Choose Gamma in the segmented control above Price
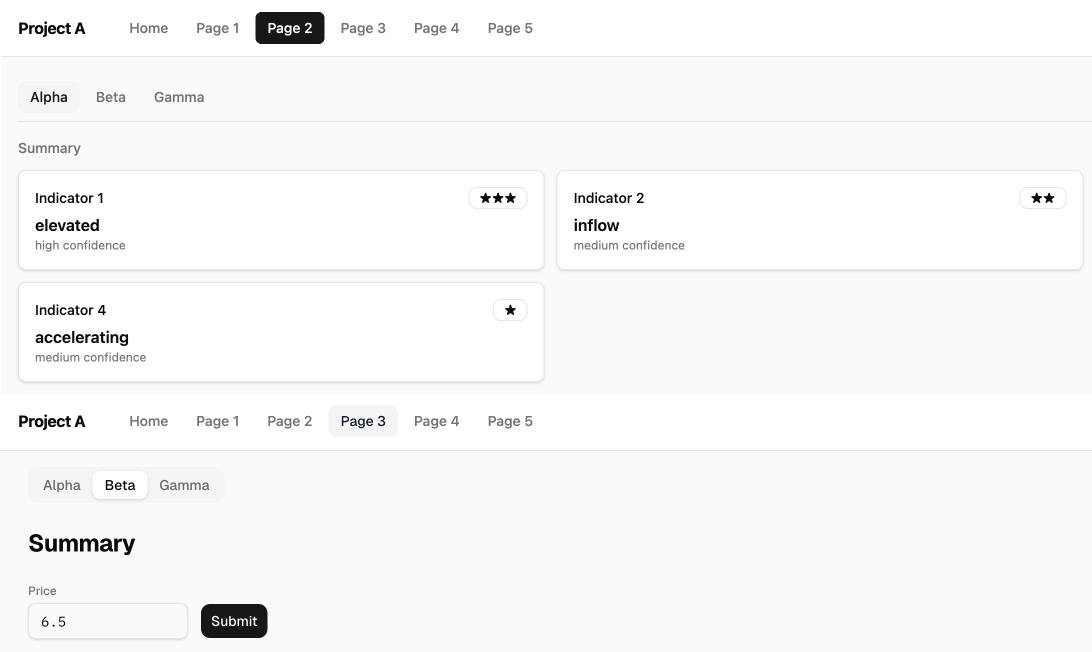This screenshot has height=652, width=1092. pyautogui.click(x=185, y=485)
